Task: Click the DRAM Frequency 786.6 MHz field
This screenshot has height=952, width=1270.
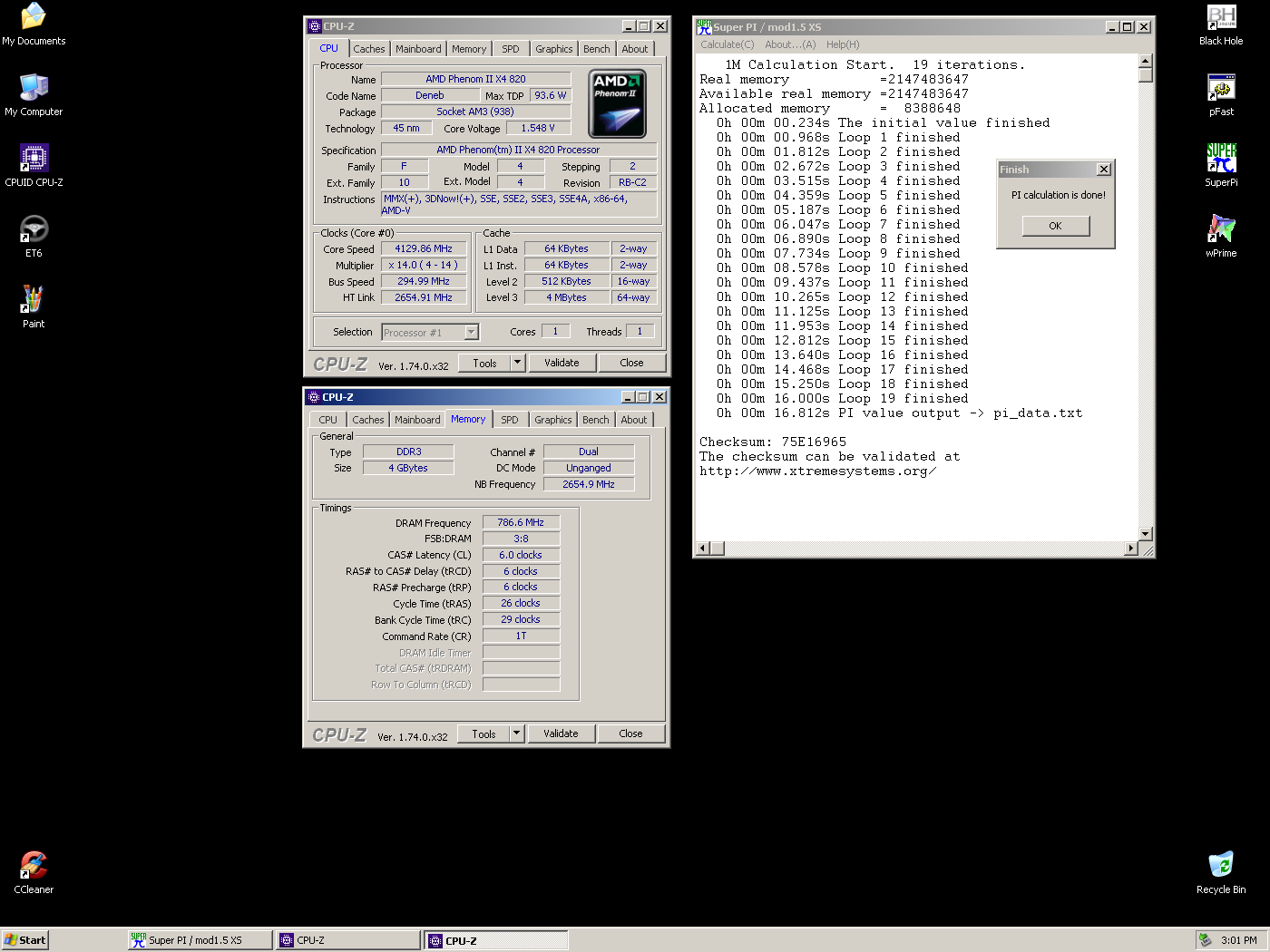Action: pos(521,522)
